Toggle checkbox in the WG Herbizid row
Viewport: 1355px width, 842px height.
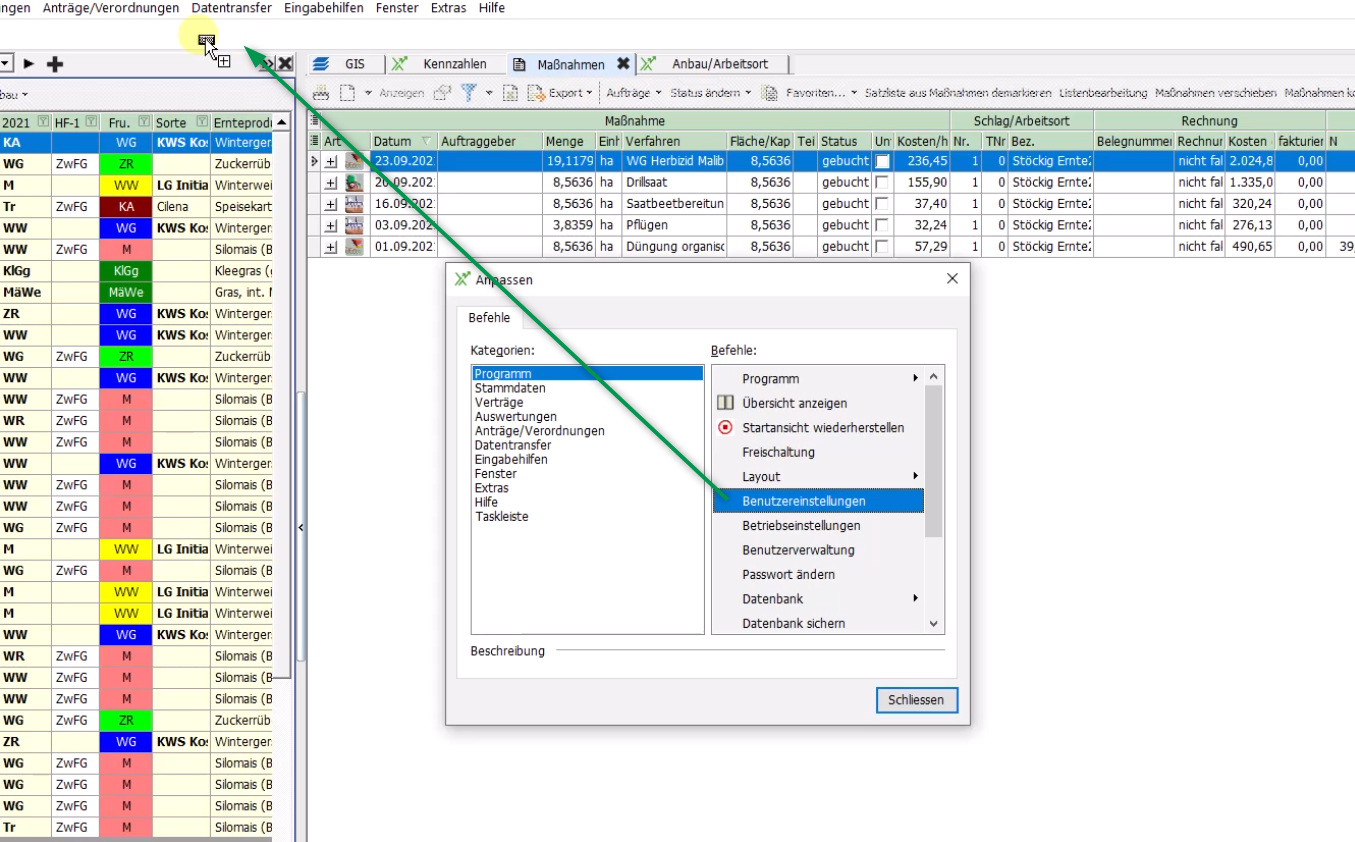882,162
